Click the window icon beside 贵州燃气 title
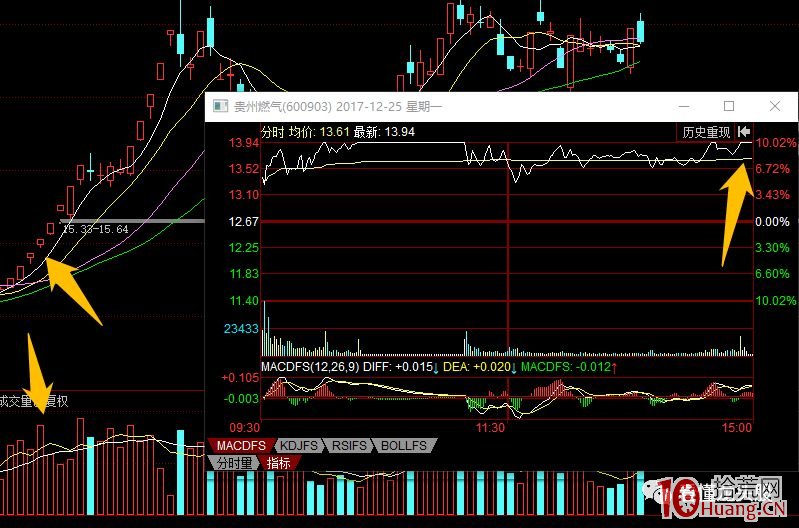799x528 pixels. click(221, 106)
